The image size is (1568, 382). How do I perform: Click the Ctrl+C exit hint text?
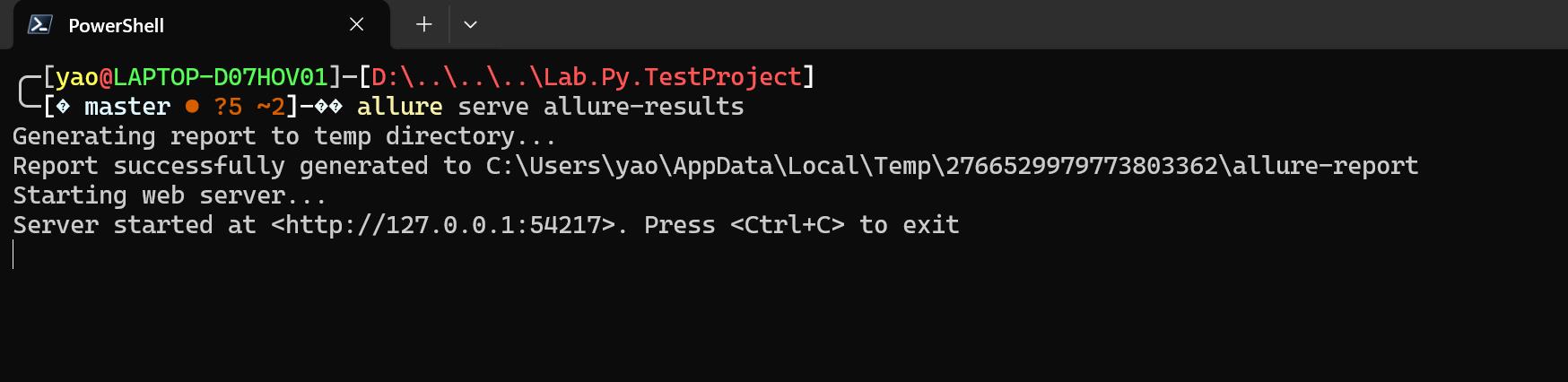pos(788,225)
